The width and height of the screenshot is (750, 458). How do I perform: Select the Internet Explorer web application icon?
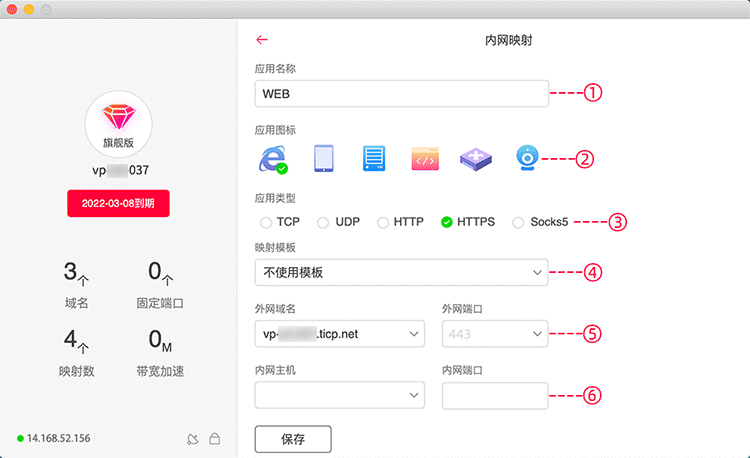click(272, 159)
